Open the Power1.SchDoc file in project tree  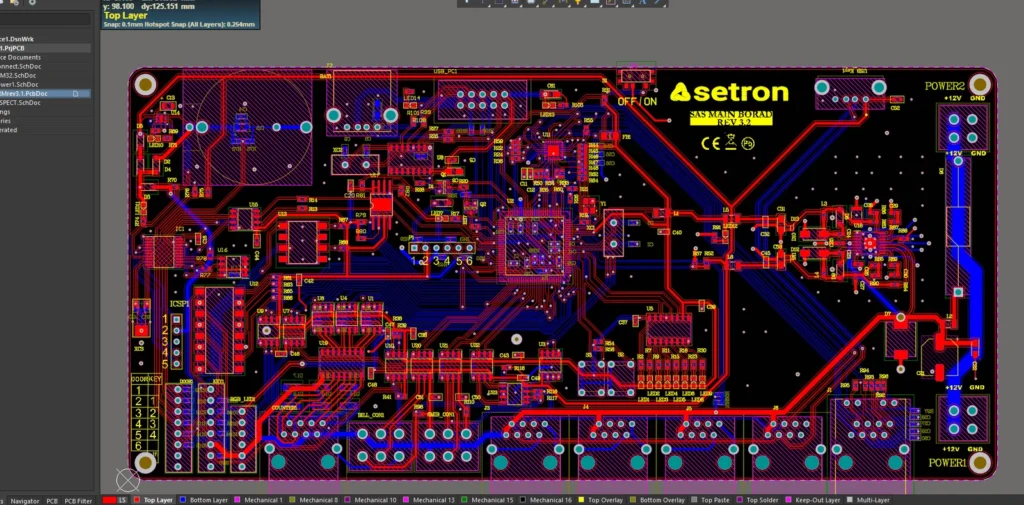coord(20,84)
